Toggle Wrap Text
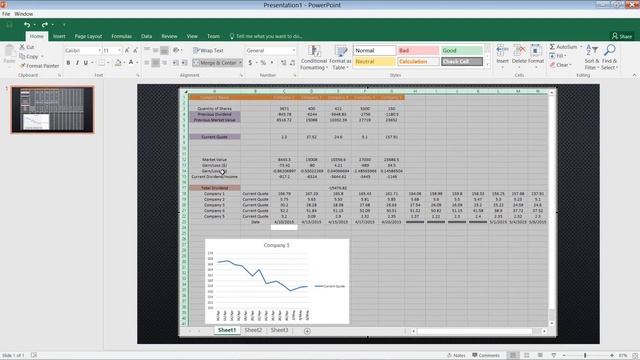The height and width of the screenshot is (360, 640). [x=208, y=51]
